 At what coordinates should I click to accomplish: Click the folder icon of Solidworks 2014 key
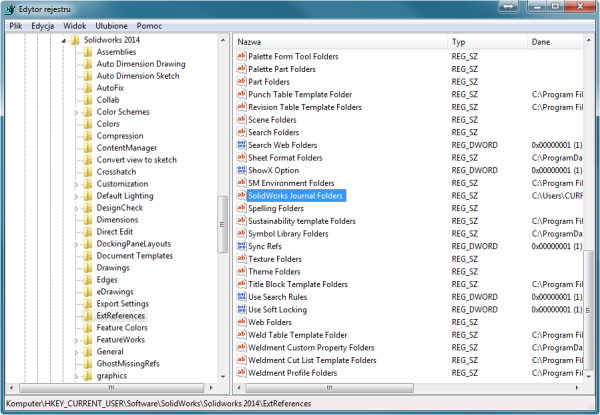point(75,40)
